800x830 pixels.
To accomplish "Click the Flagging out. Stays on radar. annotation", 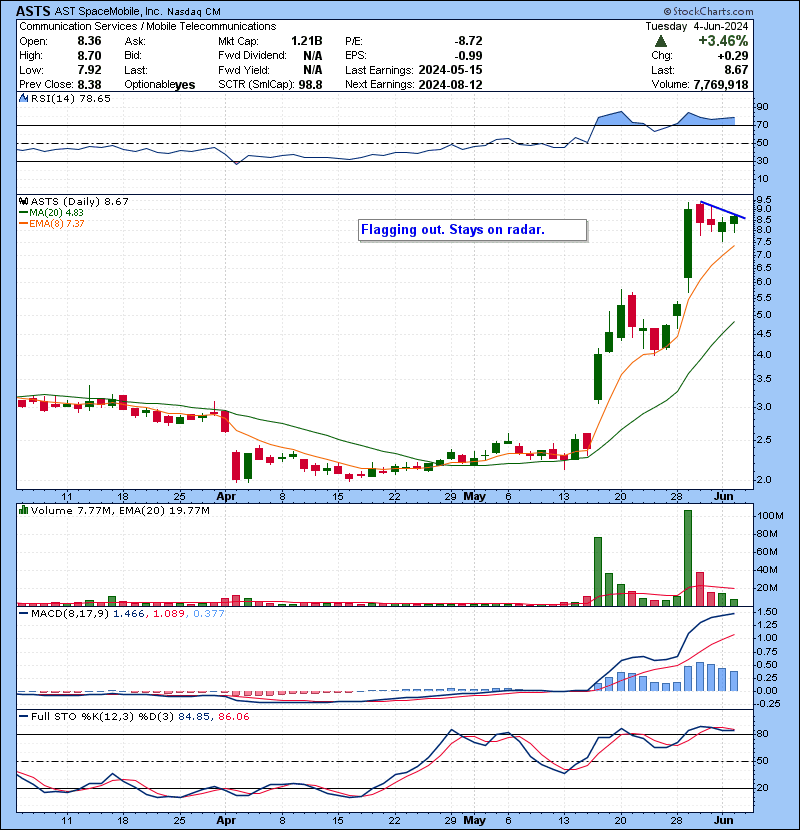I will 472,230.
